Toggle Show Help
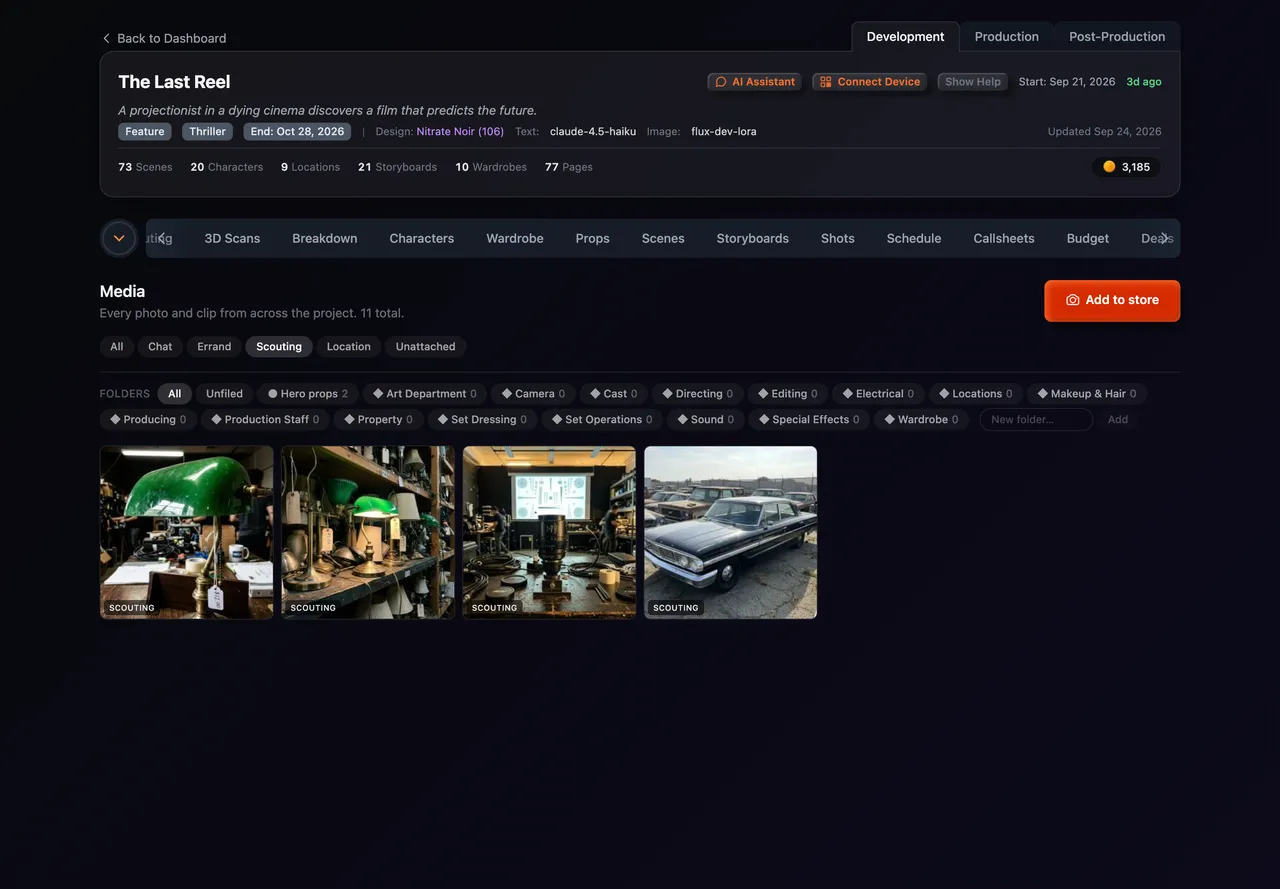 click(973, 82)
